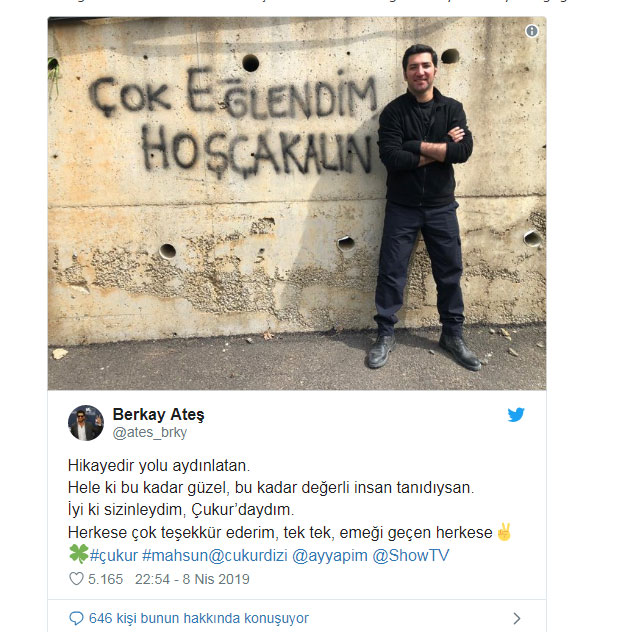This screenshot has height=632, width=632.
Task: Open the Twitter bird logo
Action: 516,415
